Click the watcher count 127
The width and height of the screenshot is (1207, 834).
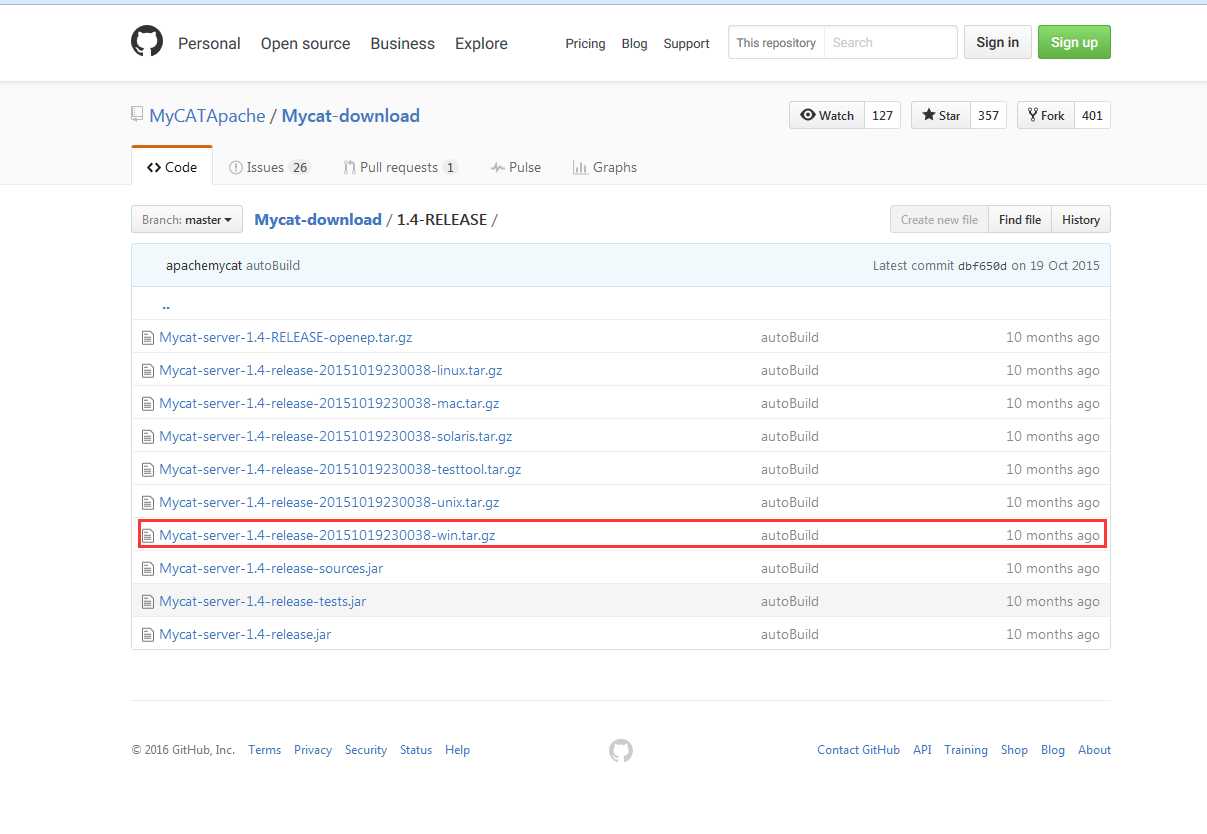coord(882,115)
